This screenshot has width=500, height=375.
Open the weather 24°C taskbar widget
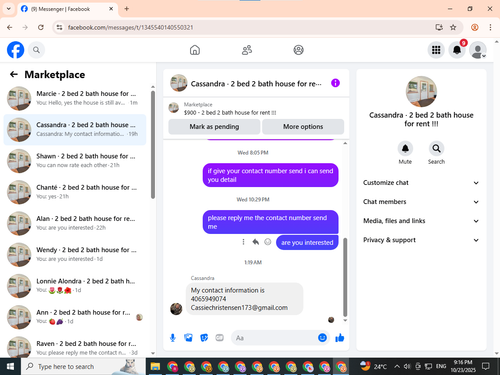[x=373, y=367]
